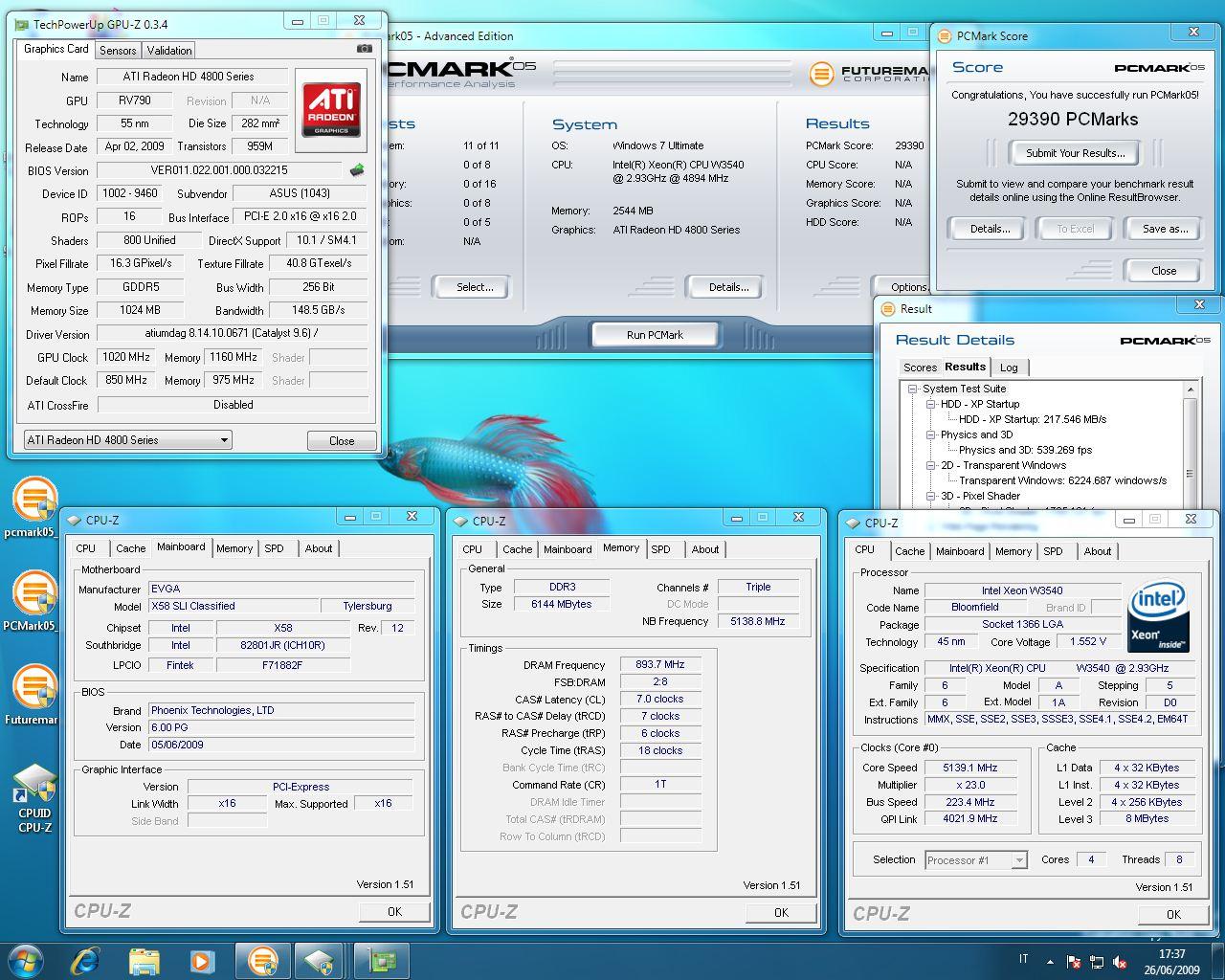Switch to GPU-Z taskbar button

382,960
